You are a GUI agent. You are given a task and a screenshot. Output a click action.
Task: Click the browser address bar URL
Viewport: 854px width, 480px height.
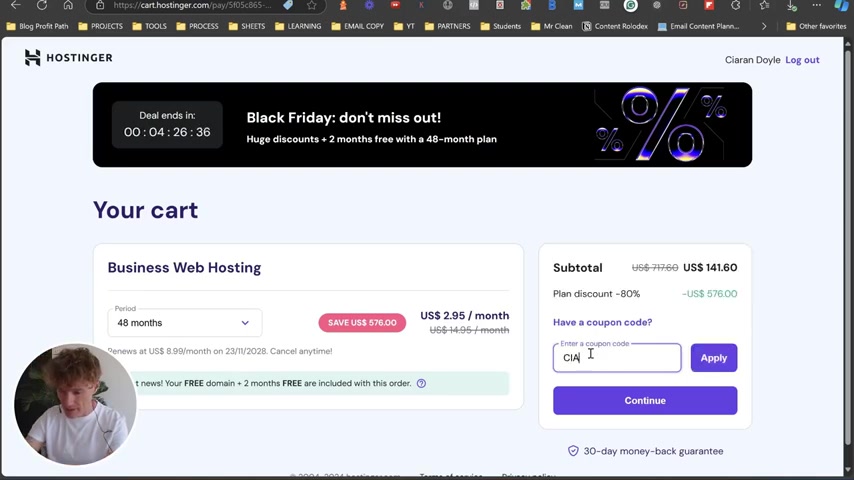192,5
